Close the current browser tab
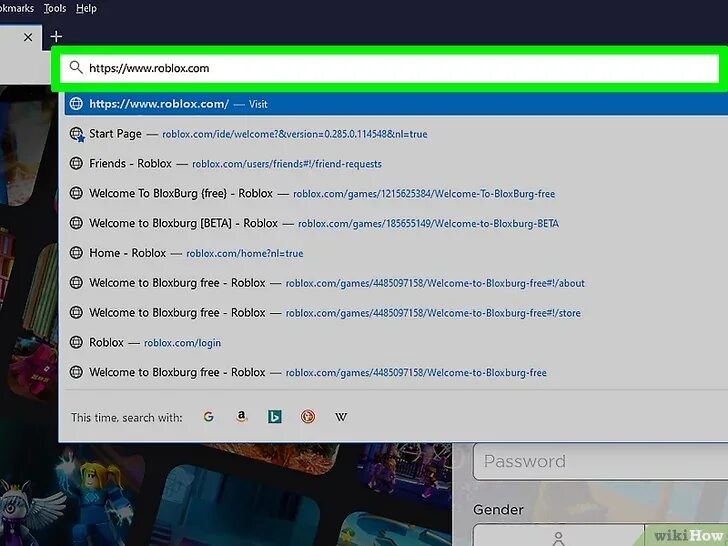728x546 pixels. [x=28, y=37]
